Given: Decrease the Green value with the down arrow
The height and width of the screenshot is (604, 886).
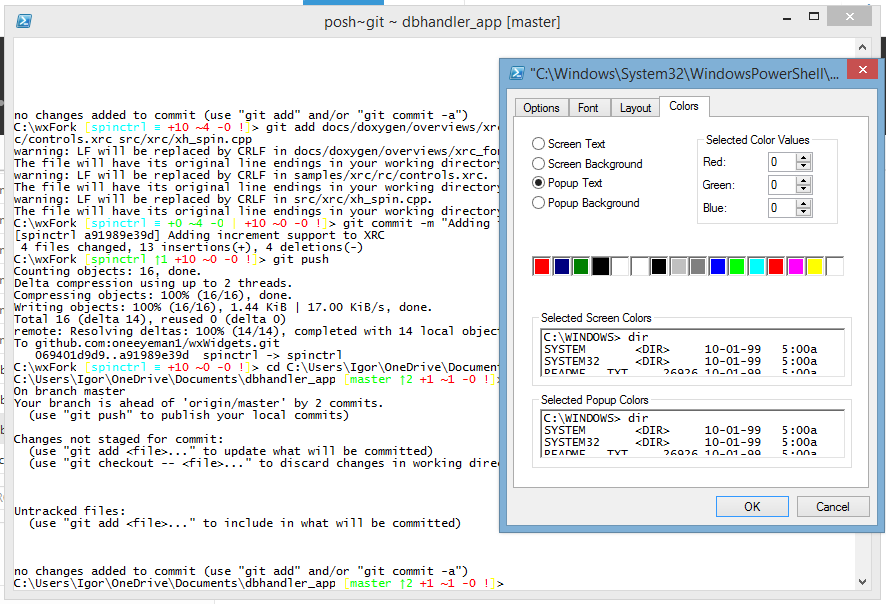Looking at the screenshot, I should point(804,189).
